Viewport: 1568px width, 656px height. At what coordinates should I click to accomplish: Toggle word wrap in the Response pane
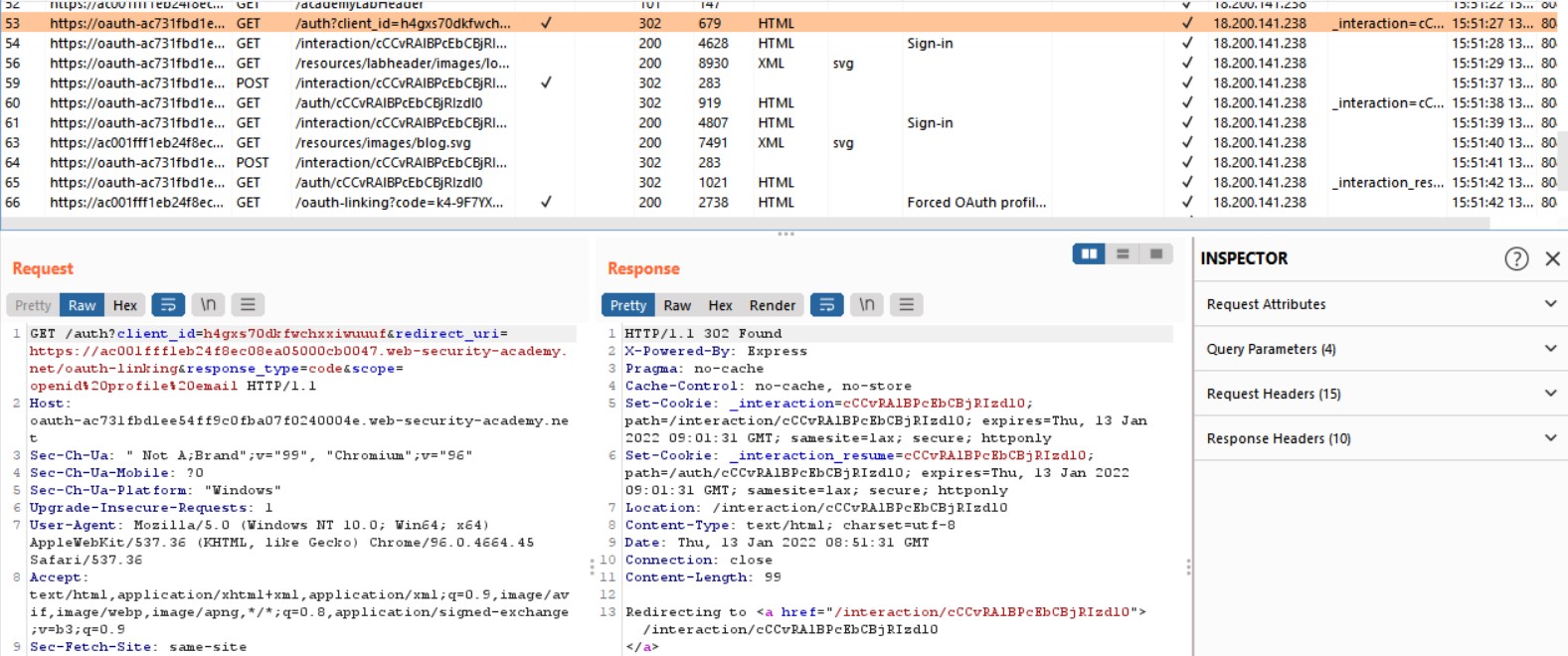click(x=826, y=305)
